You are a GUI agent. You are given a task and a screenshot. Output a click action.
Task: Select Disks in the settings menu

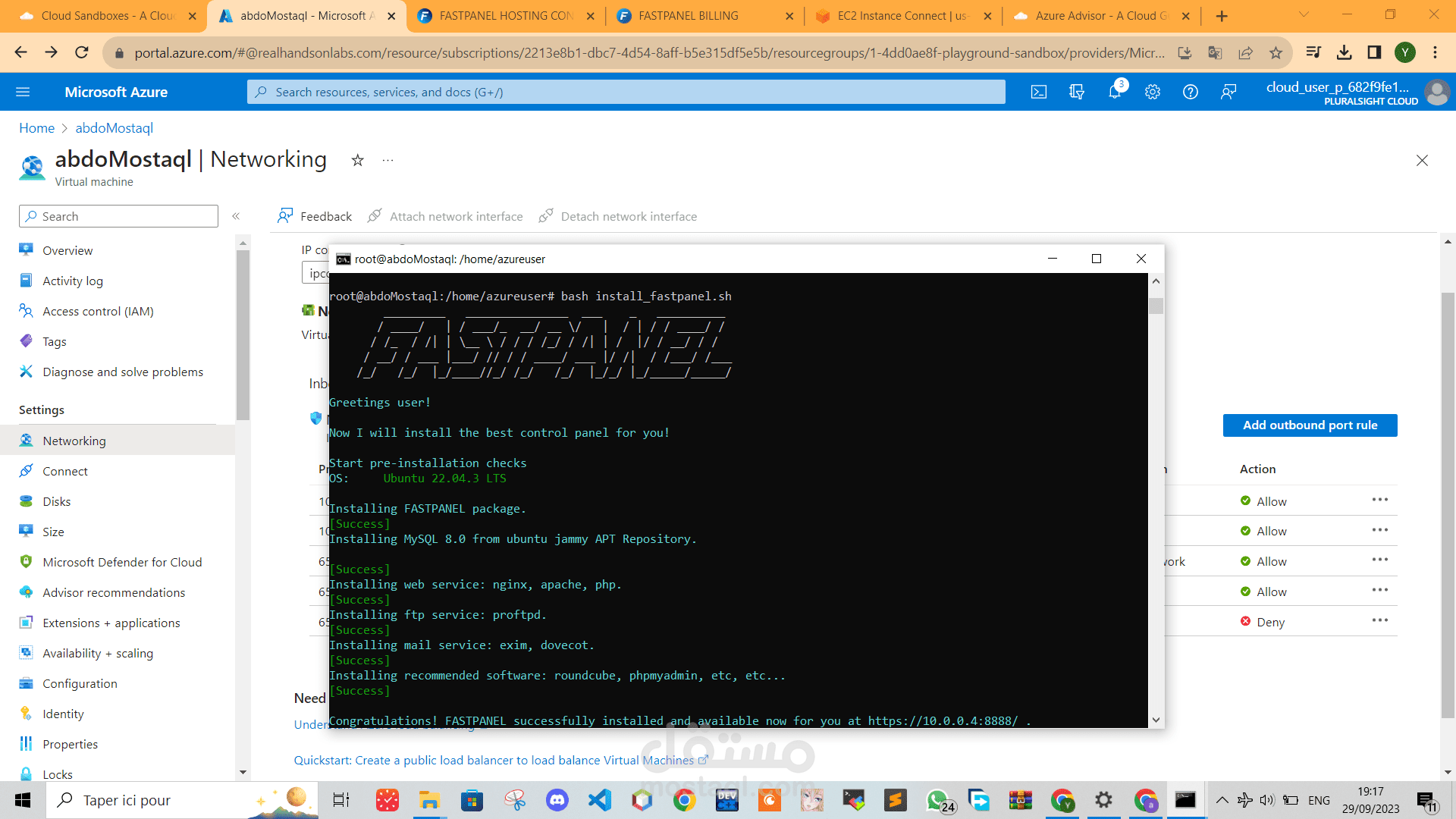tap(57, 501)
